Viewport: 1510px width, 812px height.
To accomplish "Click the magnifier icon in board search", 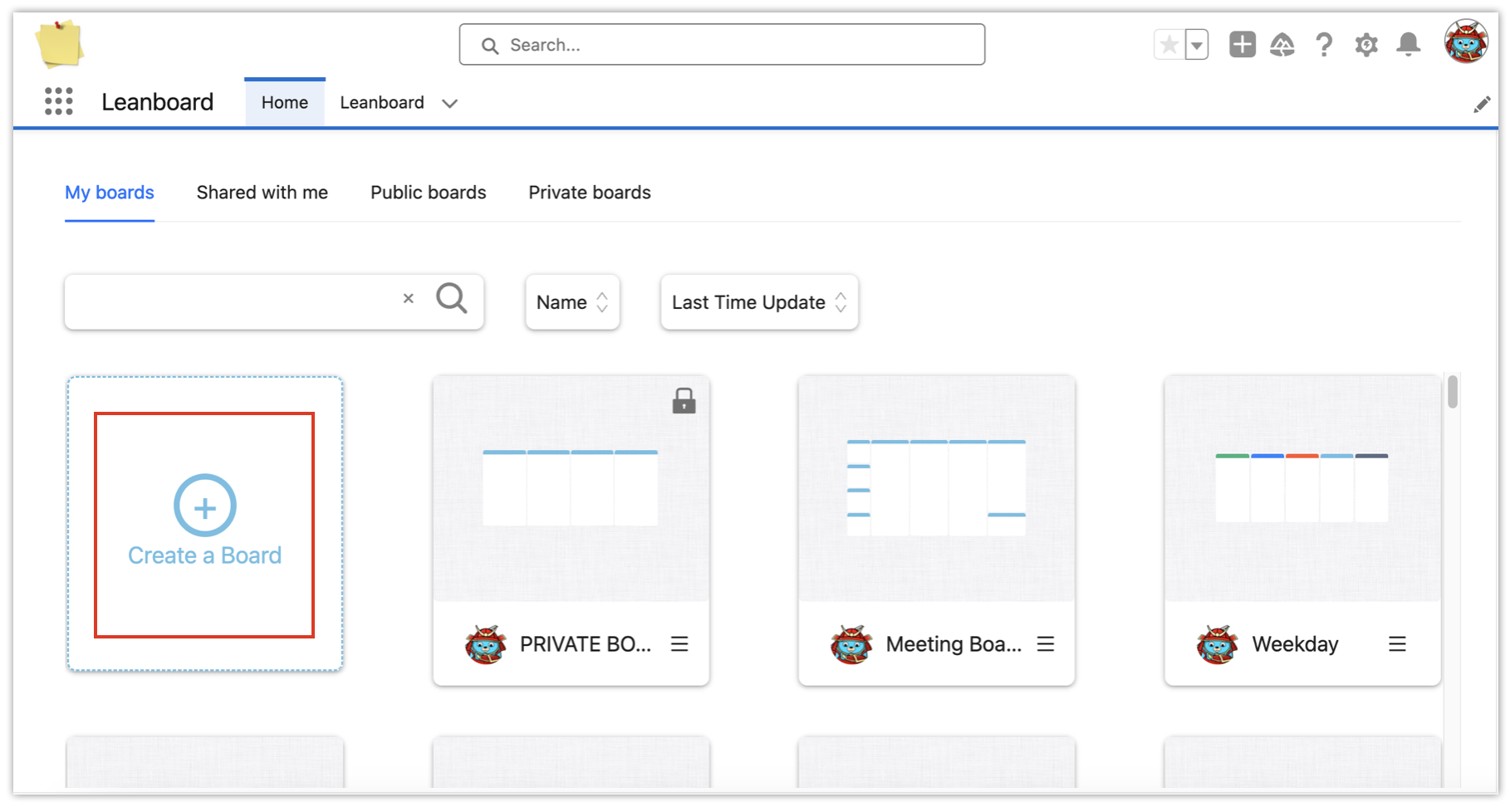I will (x=452, y=299).
